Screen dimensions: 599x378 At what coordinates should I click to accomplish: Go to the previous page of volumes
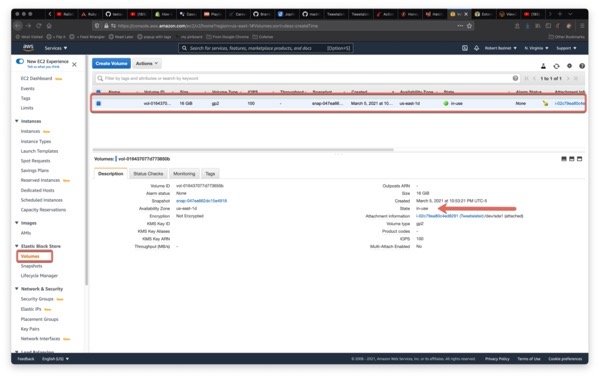[534, 78]
